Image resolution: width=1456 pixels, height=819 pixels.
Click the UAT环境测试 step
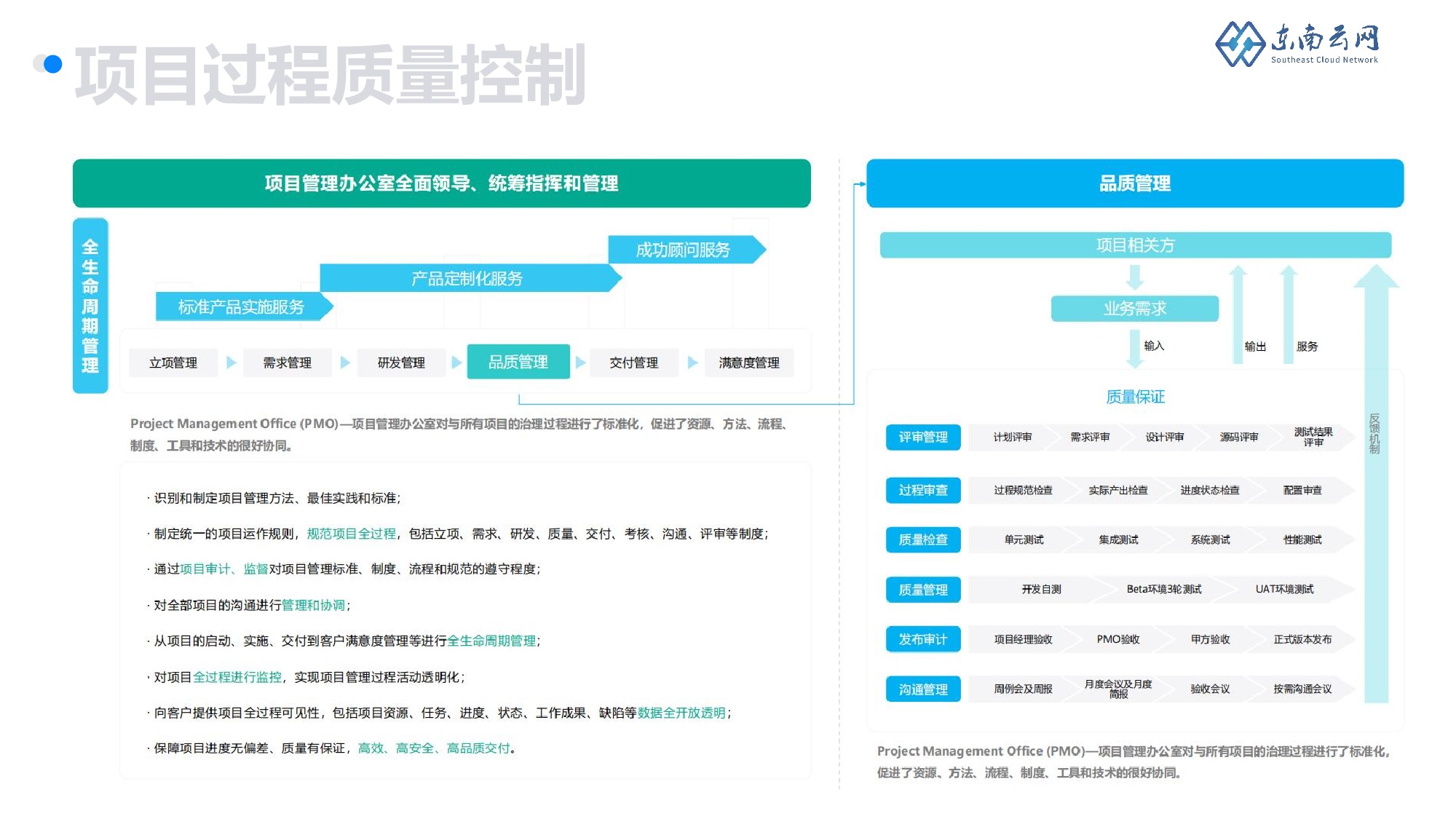1284,589
